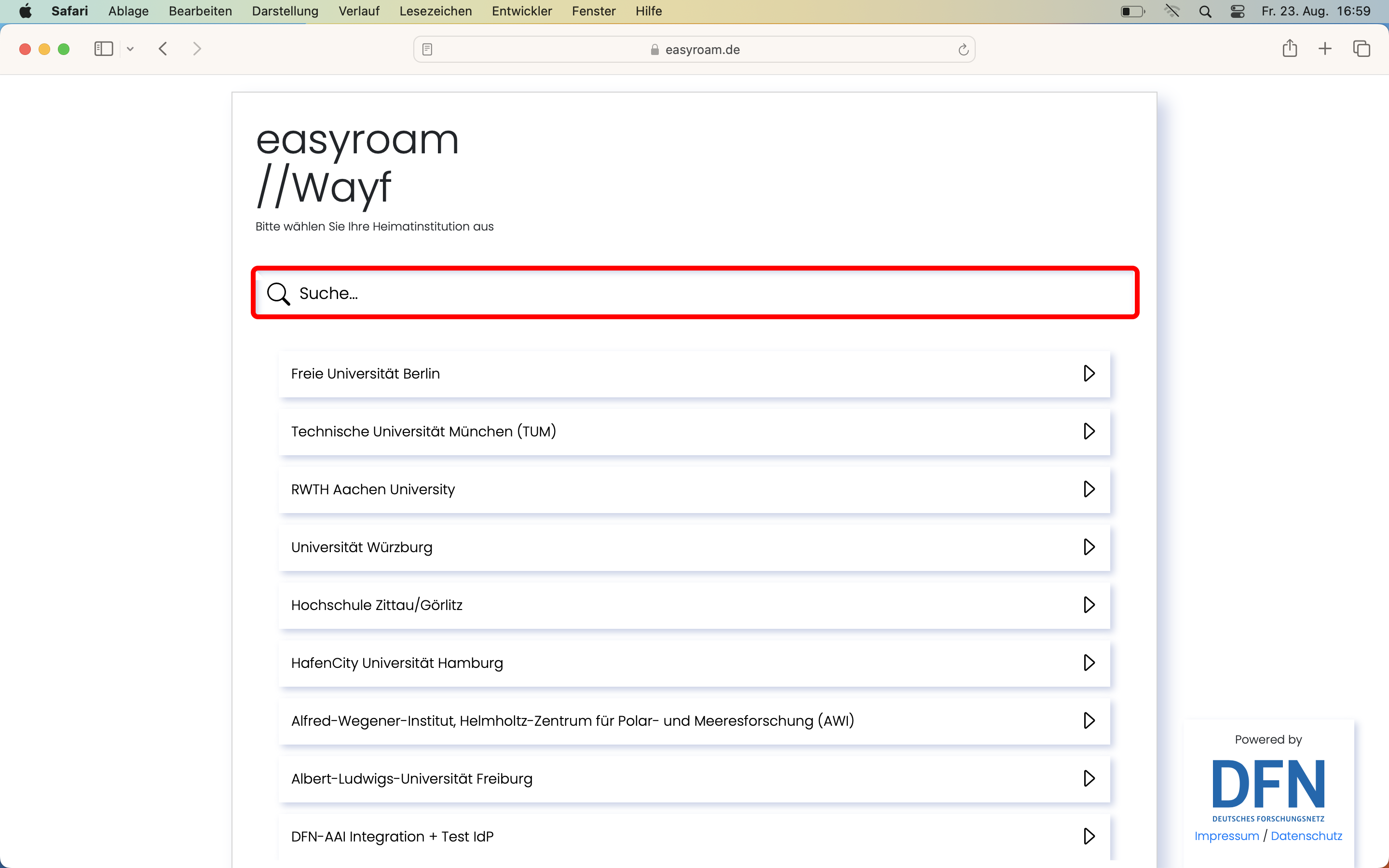
Task: Check the Wi-Fi status icon
Action: point(1171,11)
